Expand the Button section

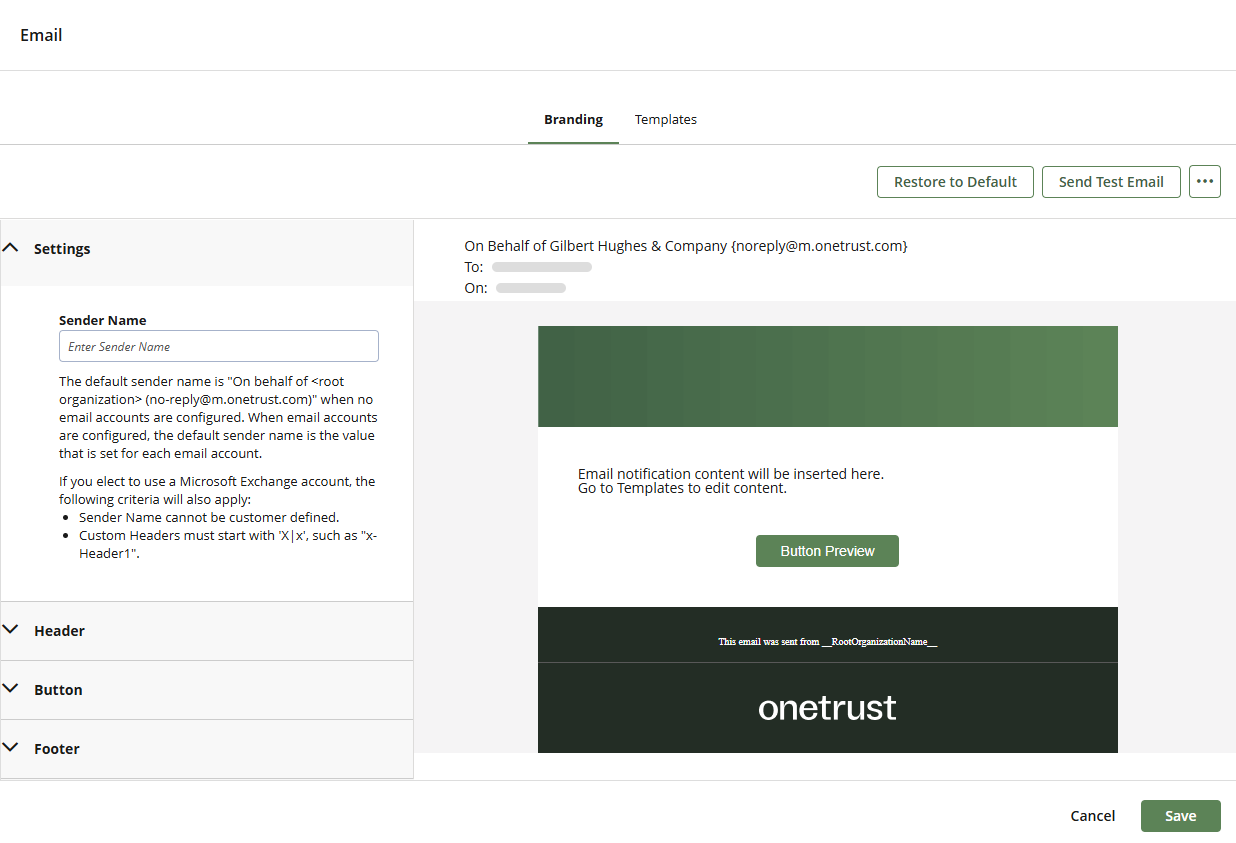[207, 690]
